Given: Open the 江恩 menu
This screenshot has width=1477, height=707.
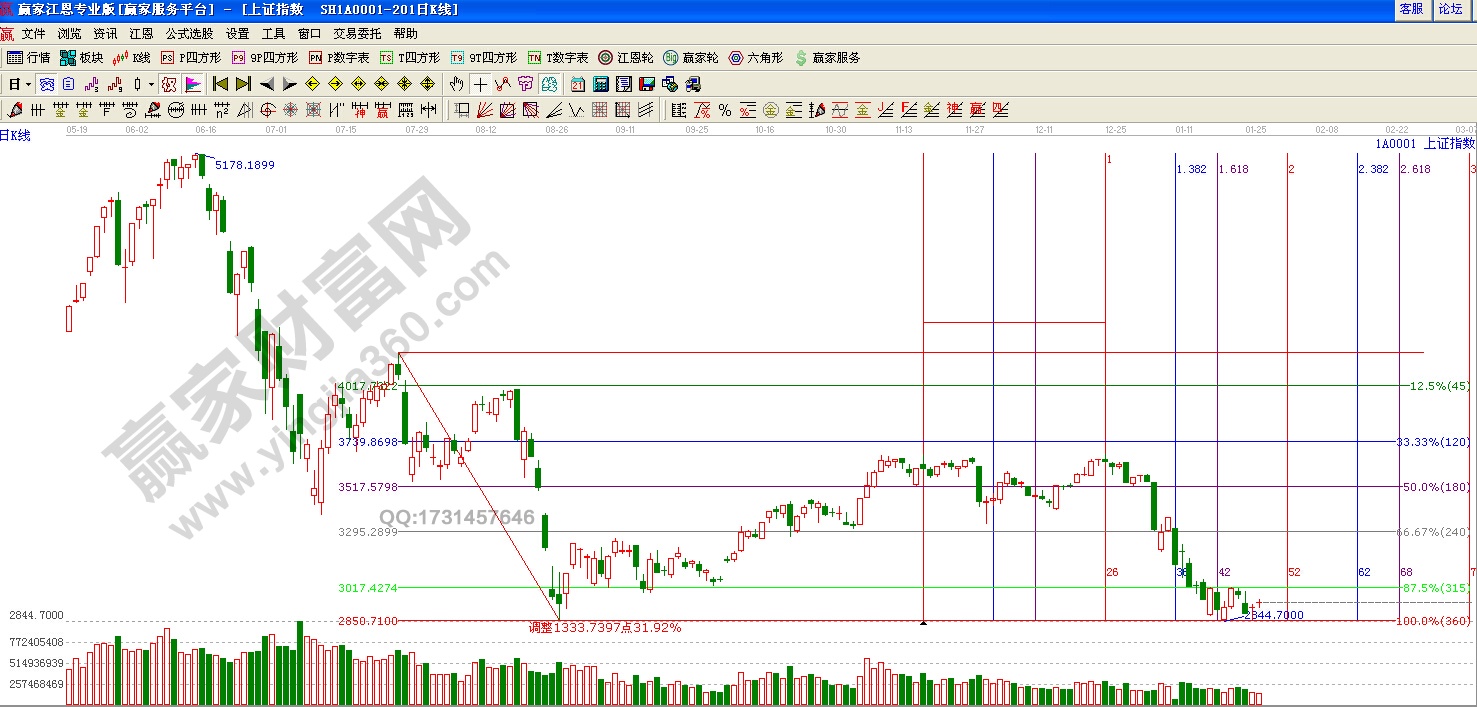Looking at the screenshot, I should click(x=141, y=34).
